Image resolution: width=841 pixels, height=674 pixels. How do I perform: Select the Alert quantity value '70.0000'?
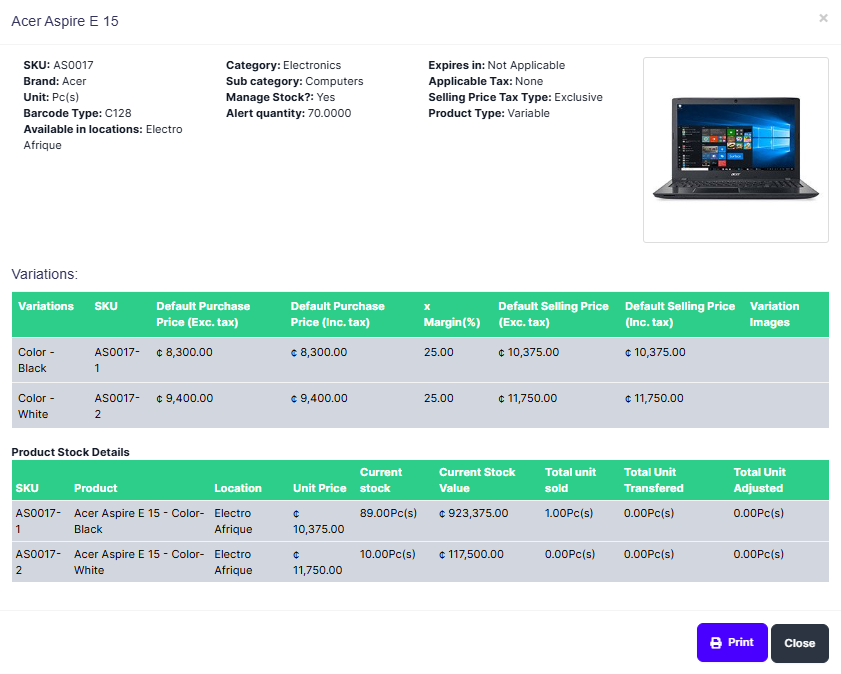[x=329, y=114]
